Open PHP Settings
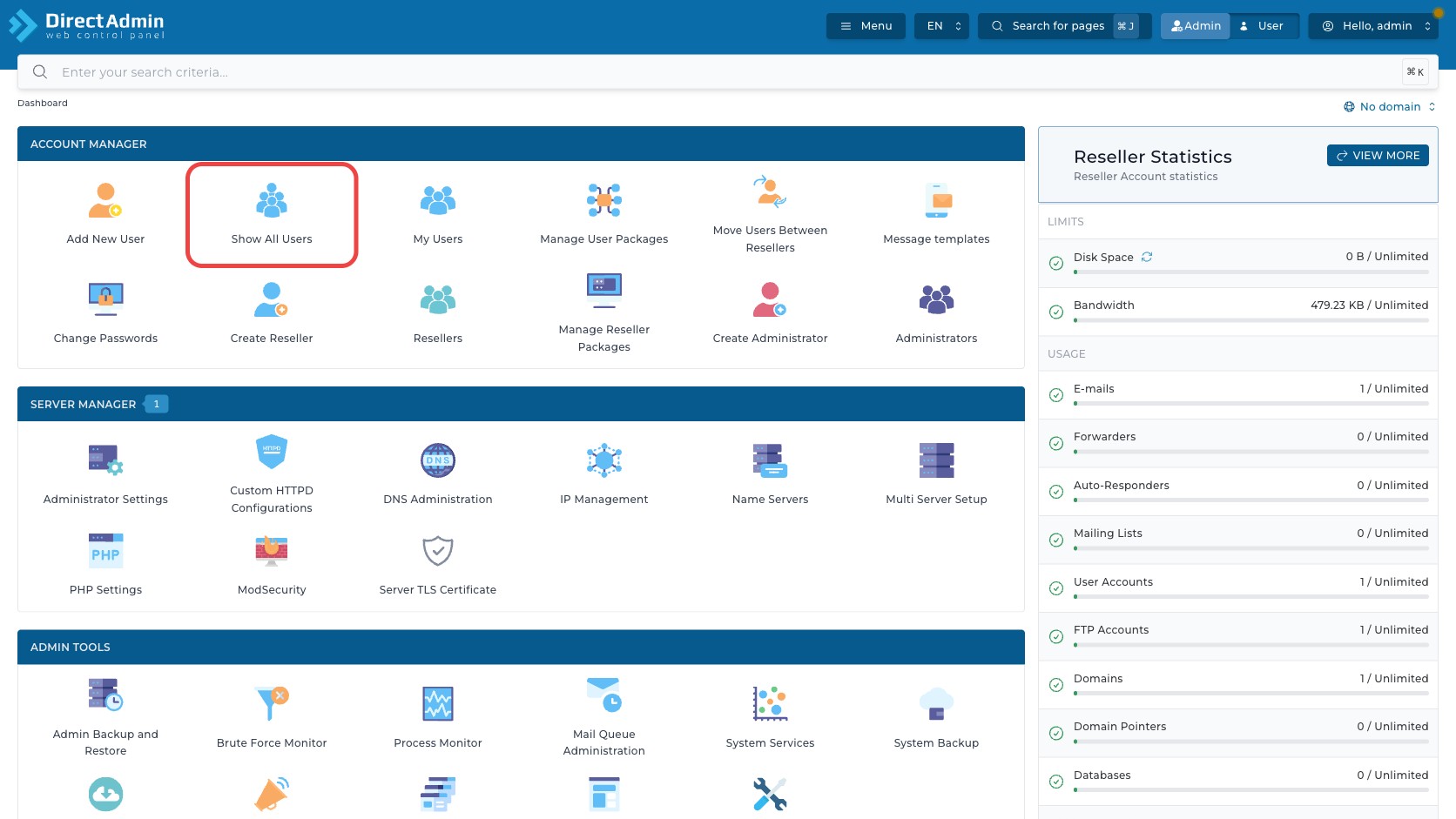 point(105,564)
